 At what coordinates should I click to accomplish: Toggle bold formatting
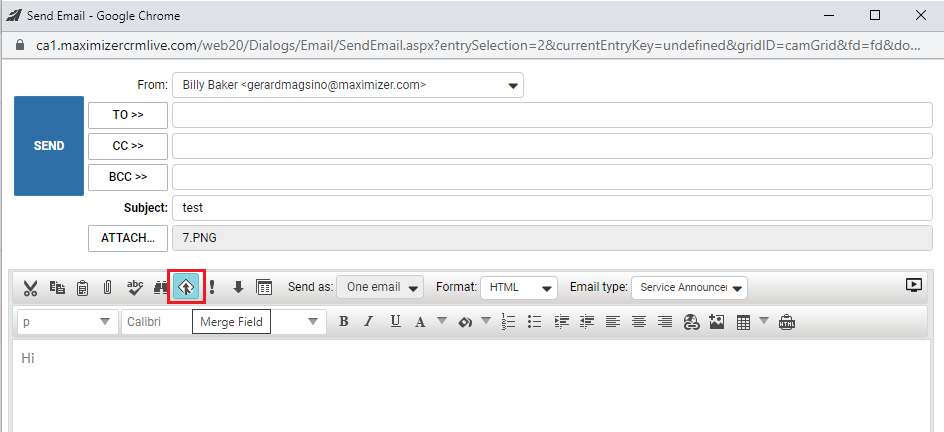[x=344, y=321]
